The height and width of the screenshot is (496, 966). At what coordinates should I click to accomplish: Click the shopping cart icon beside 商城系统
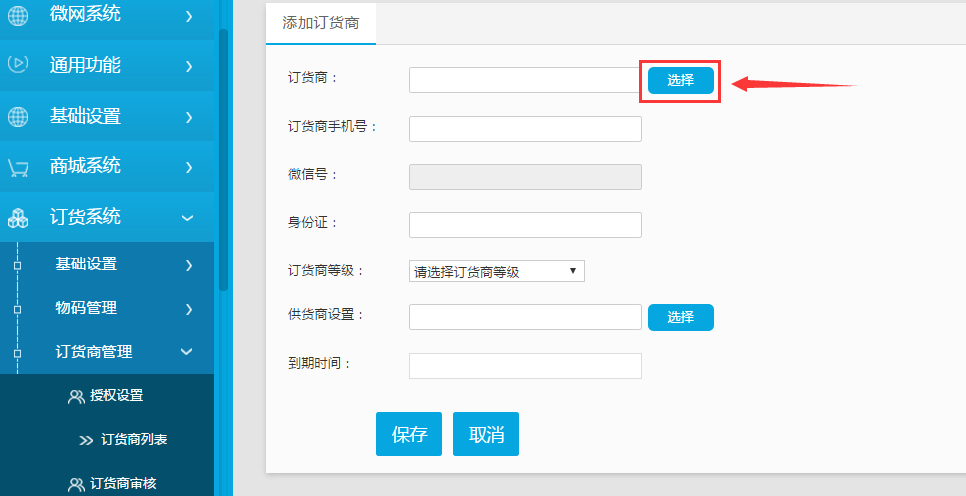pos(18,168)
